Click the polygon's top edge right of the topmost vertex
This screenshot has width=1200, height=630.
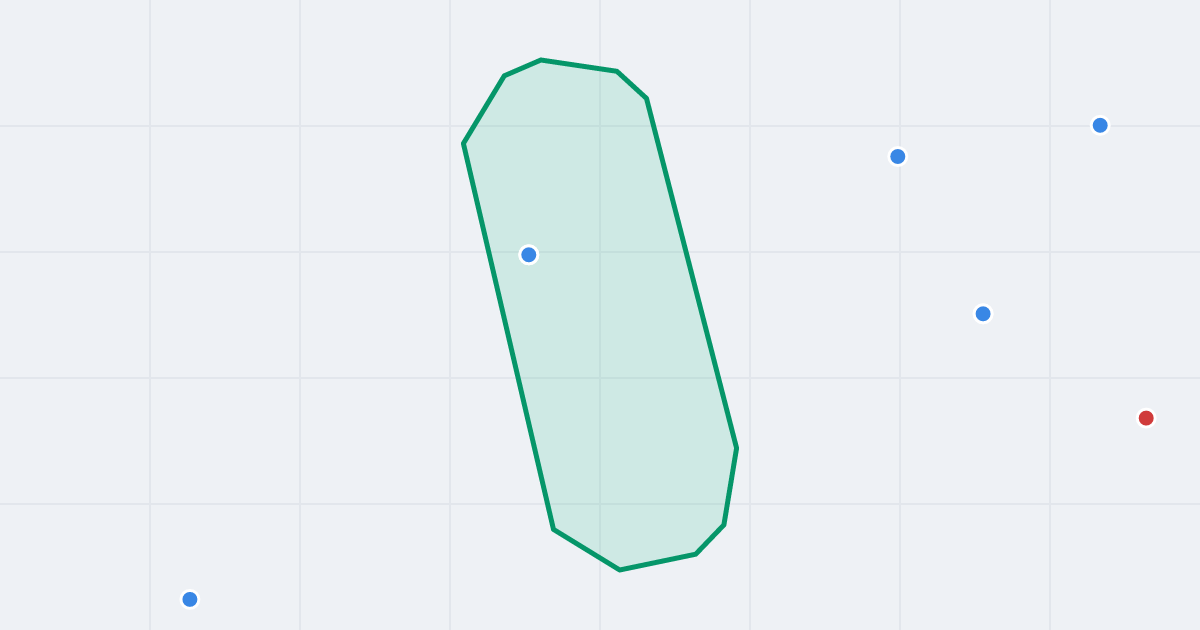(x=579, y=65)
